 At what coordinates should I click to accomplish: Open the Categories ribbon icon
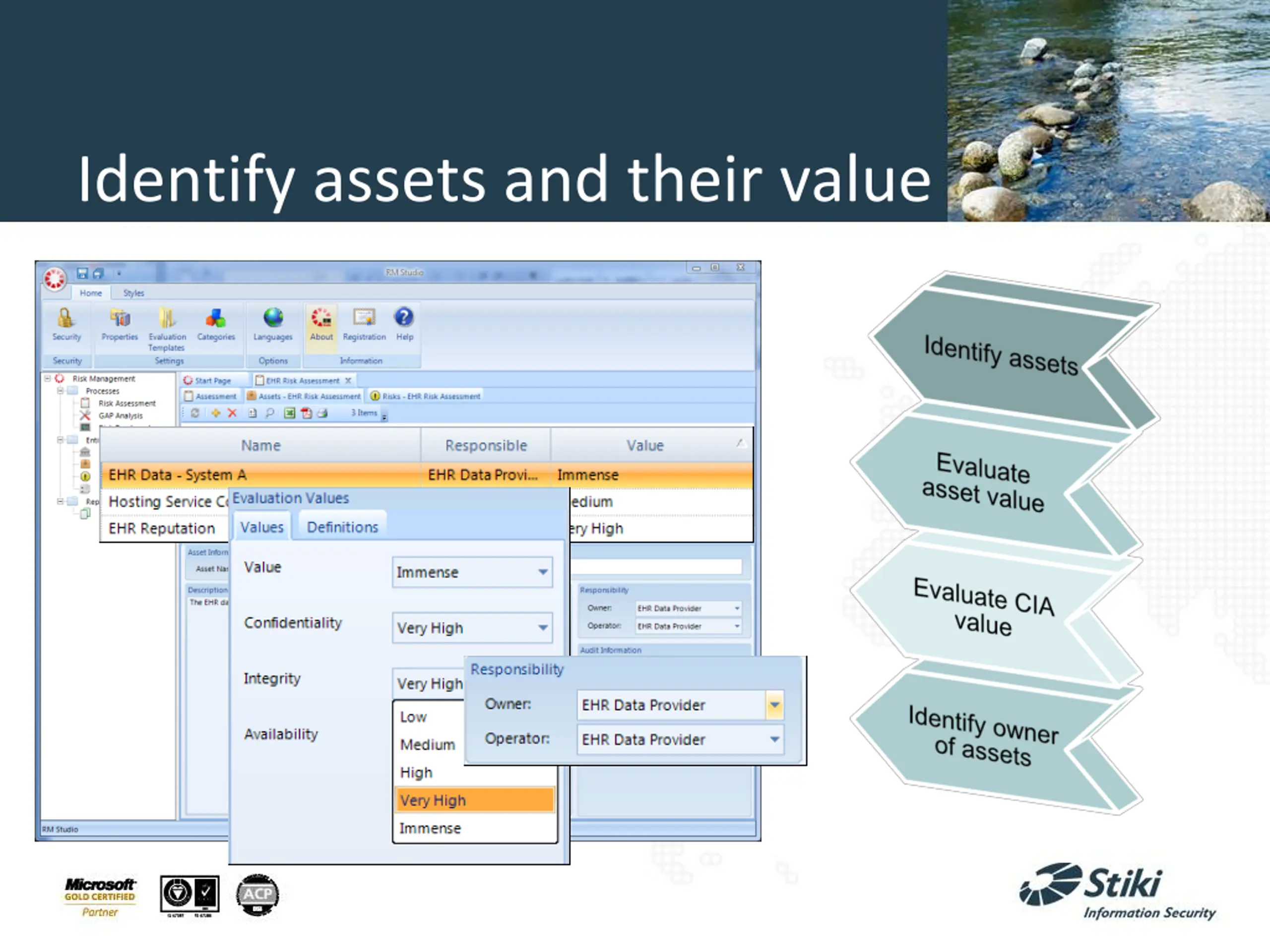pos(216,319)
